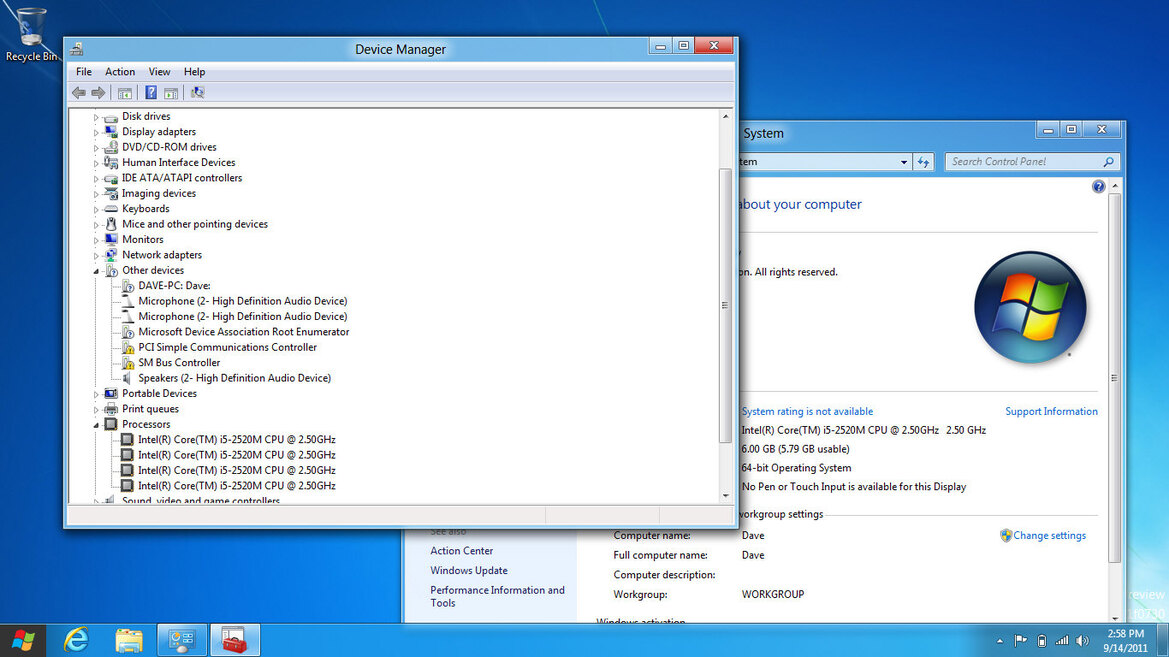The height and width of the screenshot is (657, 1169).
Task: Open Performance Information and Tools link
Action: coord(497,596)
